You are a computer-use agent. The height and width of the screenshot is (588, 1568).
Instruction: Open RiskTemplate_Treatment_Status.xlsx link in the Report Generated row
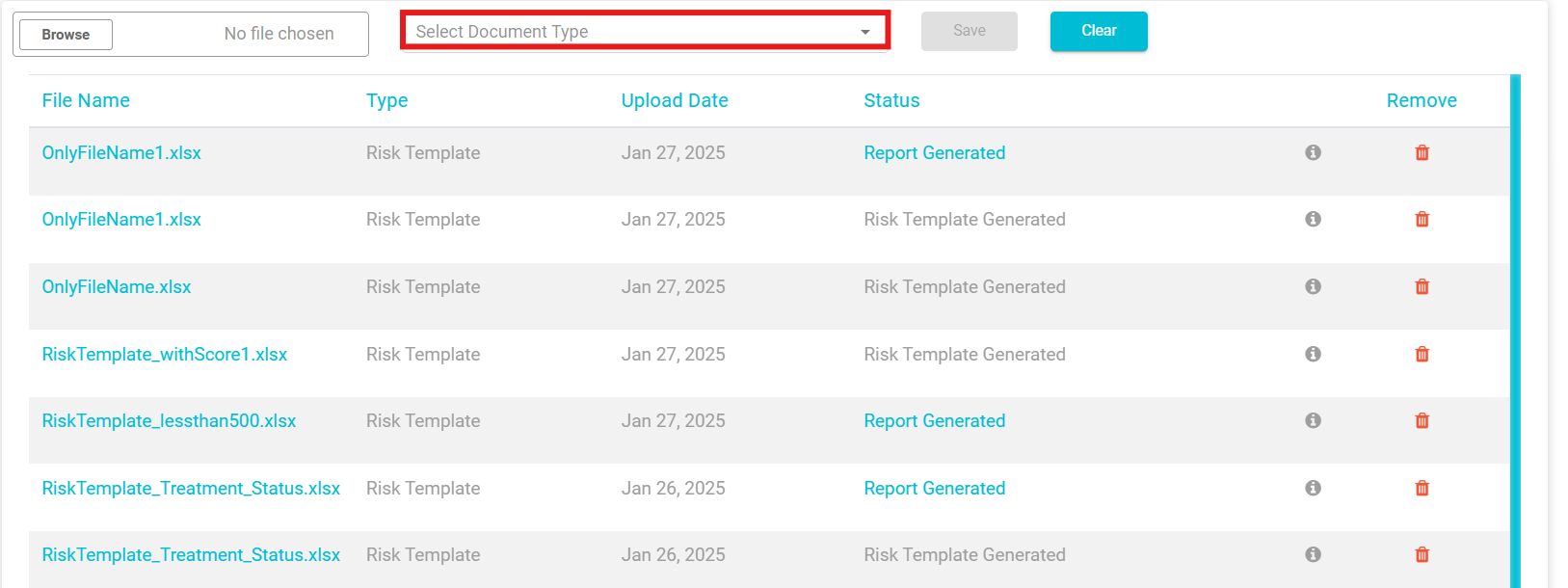click(x=191, y=488)
